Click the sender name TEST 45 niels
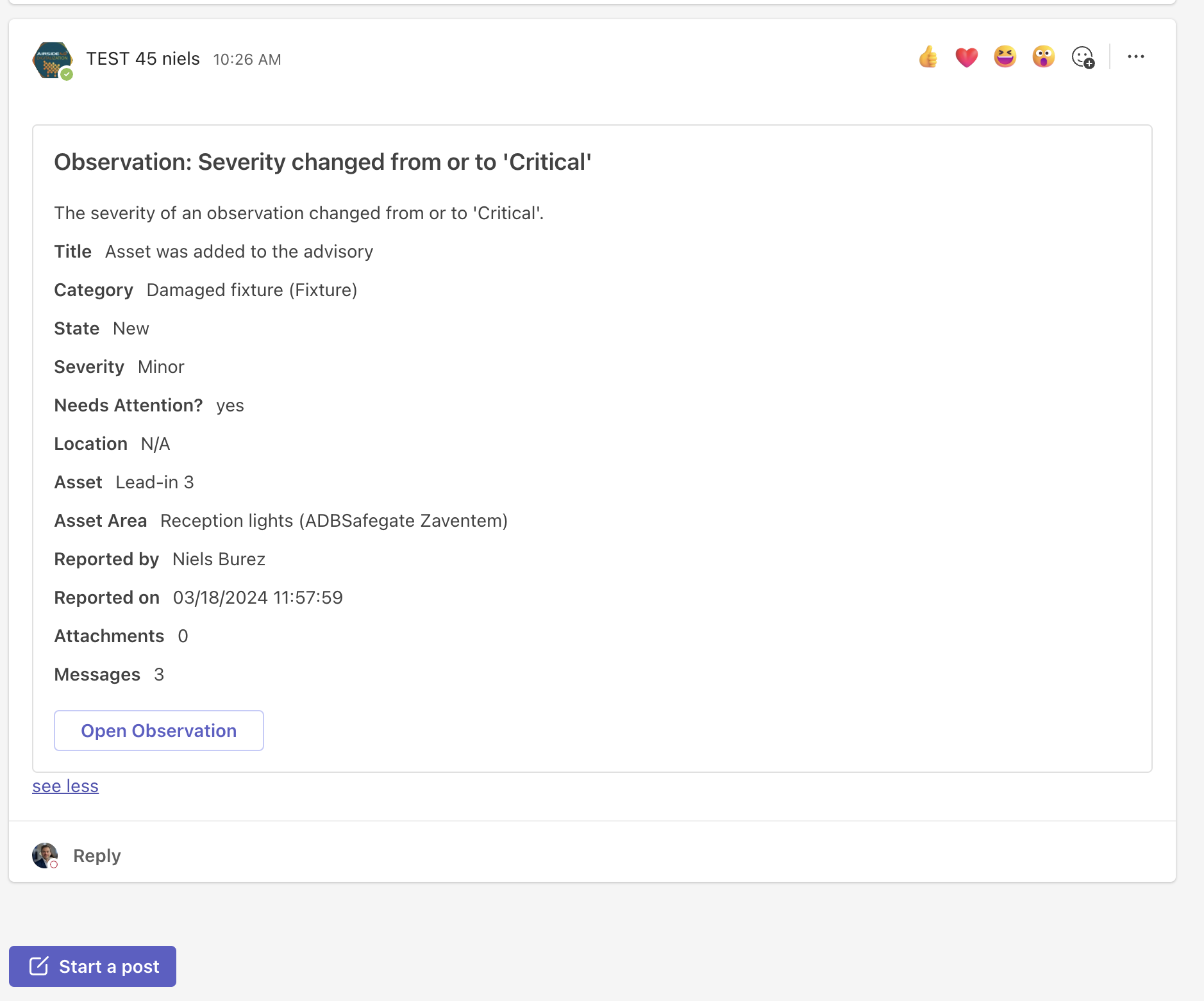This screenshot has width=1204, height=1001. pos(143,59)
